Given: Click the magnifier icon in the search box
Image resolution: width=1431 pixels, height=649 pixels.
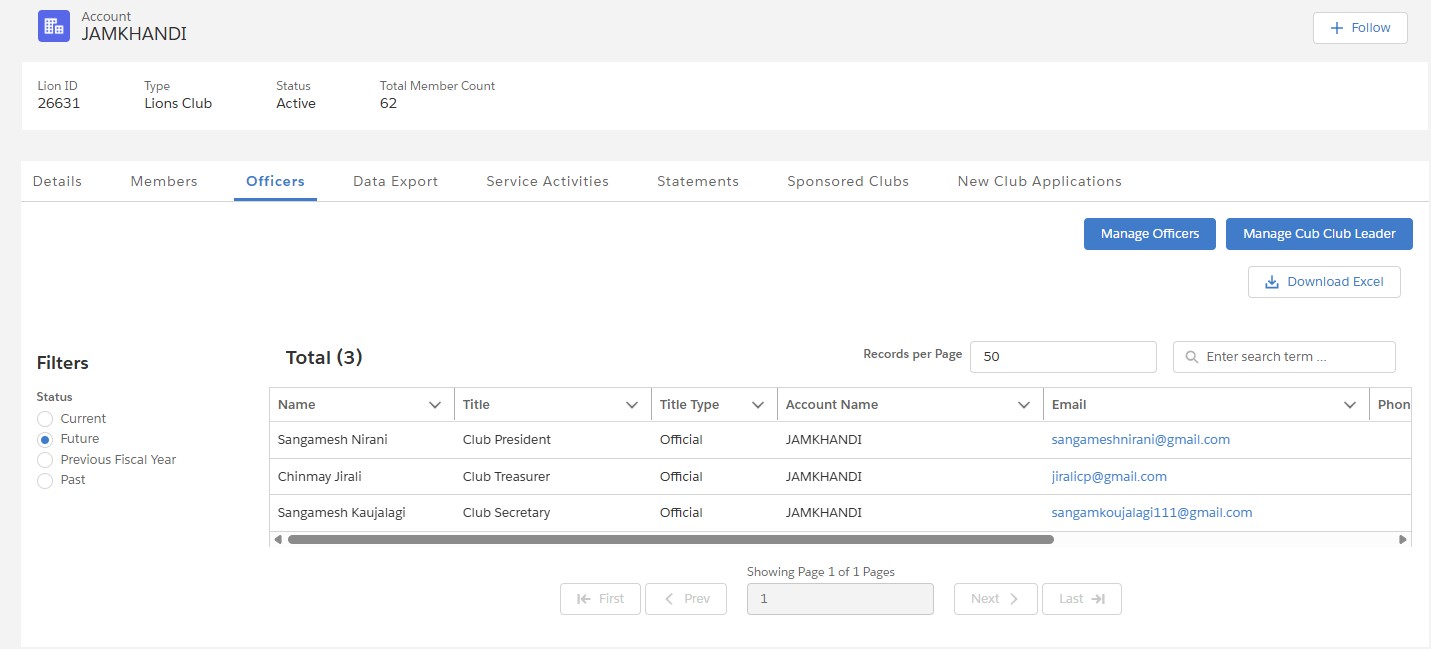Looking at the screenshot, I should pos(1191,357).
